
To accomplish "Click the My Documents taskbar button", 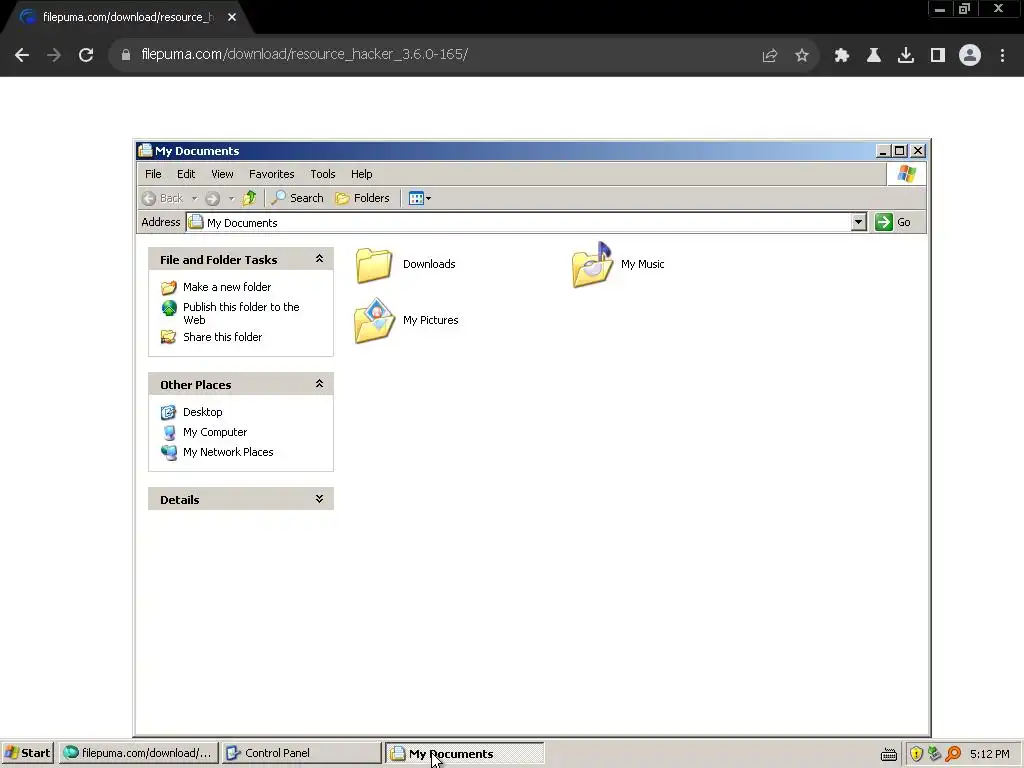I will (464, 754).
